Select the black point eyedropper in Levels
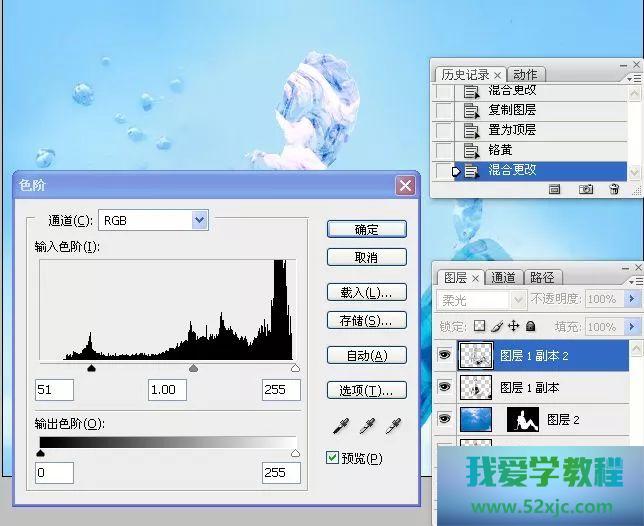This screenshot has height=526, width=644. (x=342, y=427)
